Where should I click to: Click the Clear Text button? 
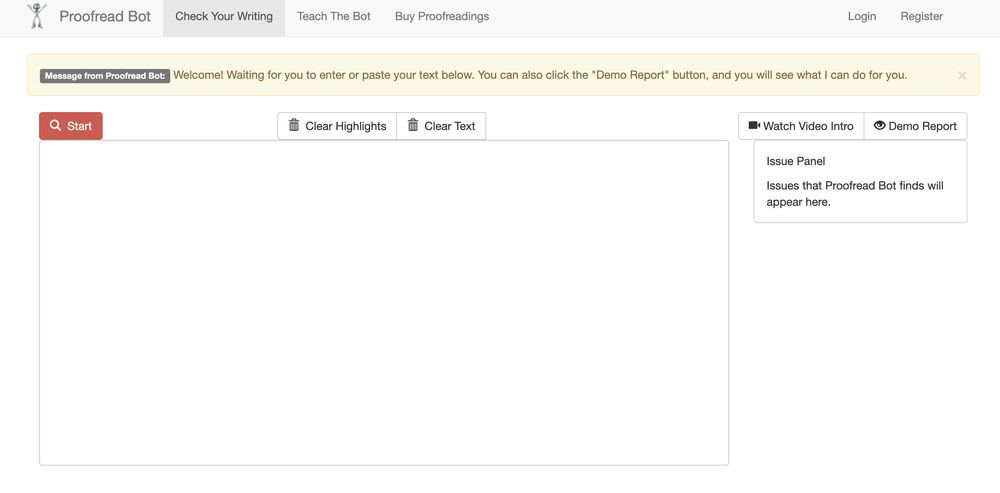point(441,126)
